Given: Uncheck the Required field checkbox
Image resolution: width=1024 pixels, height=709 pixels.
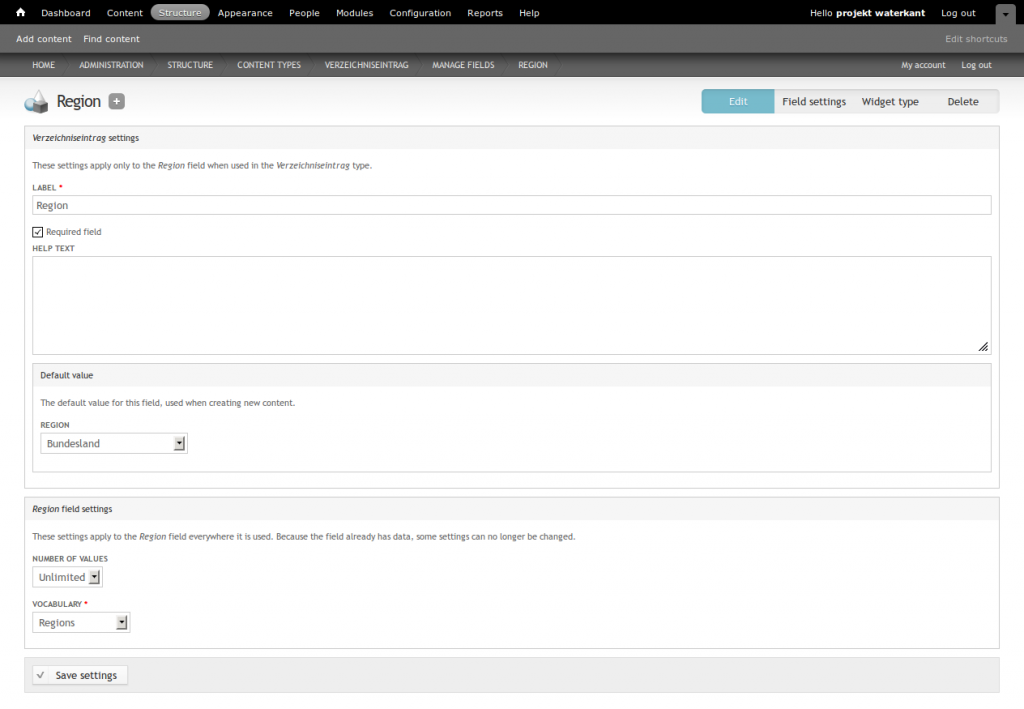Looking at the screenshot, I should 38,232.
